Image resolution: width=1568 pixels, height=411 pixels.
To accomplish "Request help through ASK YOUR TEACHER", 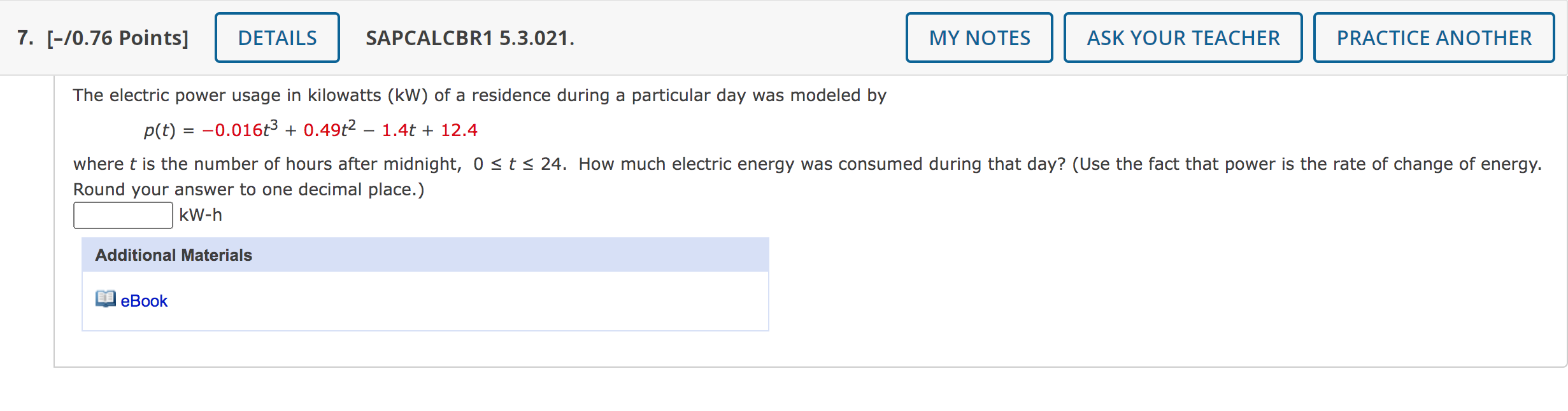I will pos(1183,38).
